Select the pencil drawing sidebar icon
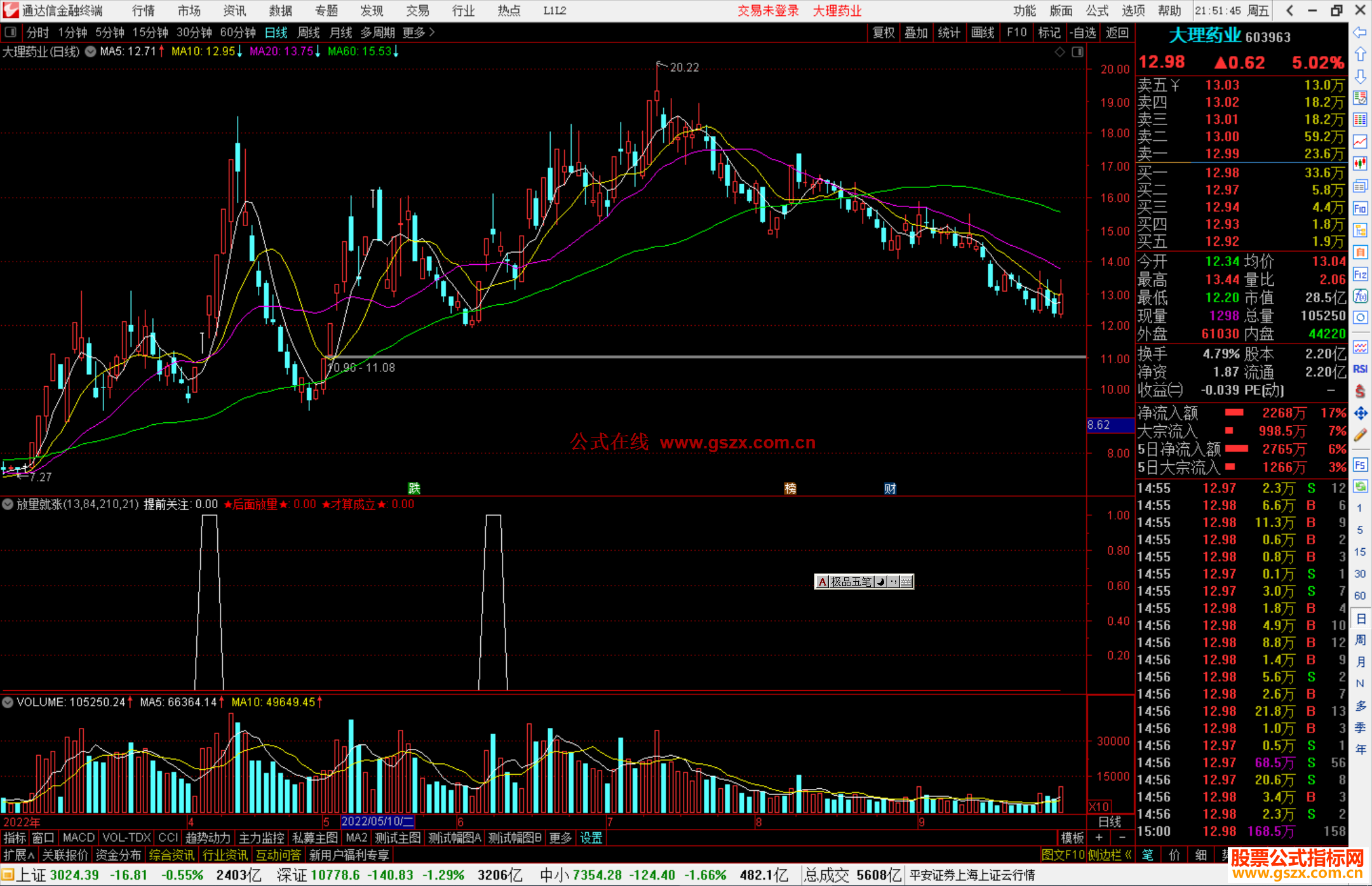This screenshot has height=886, width=1372. tap(1360, 436)
